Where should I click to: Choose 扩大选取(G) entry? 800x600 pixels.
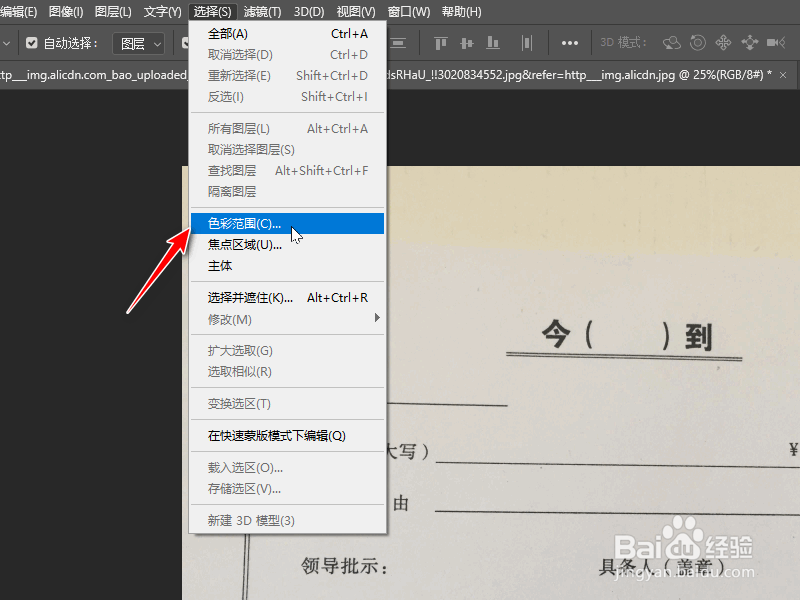(x=288, y=351)
